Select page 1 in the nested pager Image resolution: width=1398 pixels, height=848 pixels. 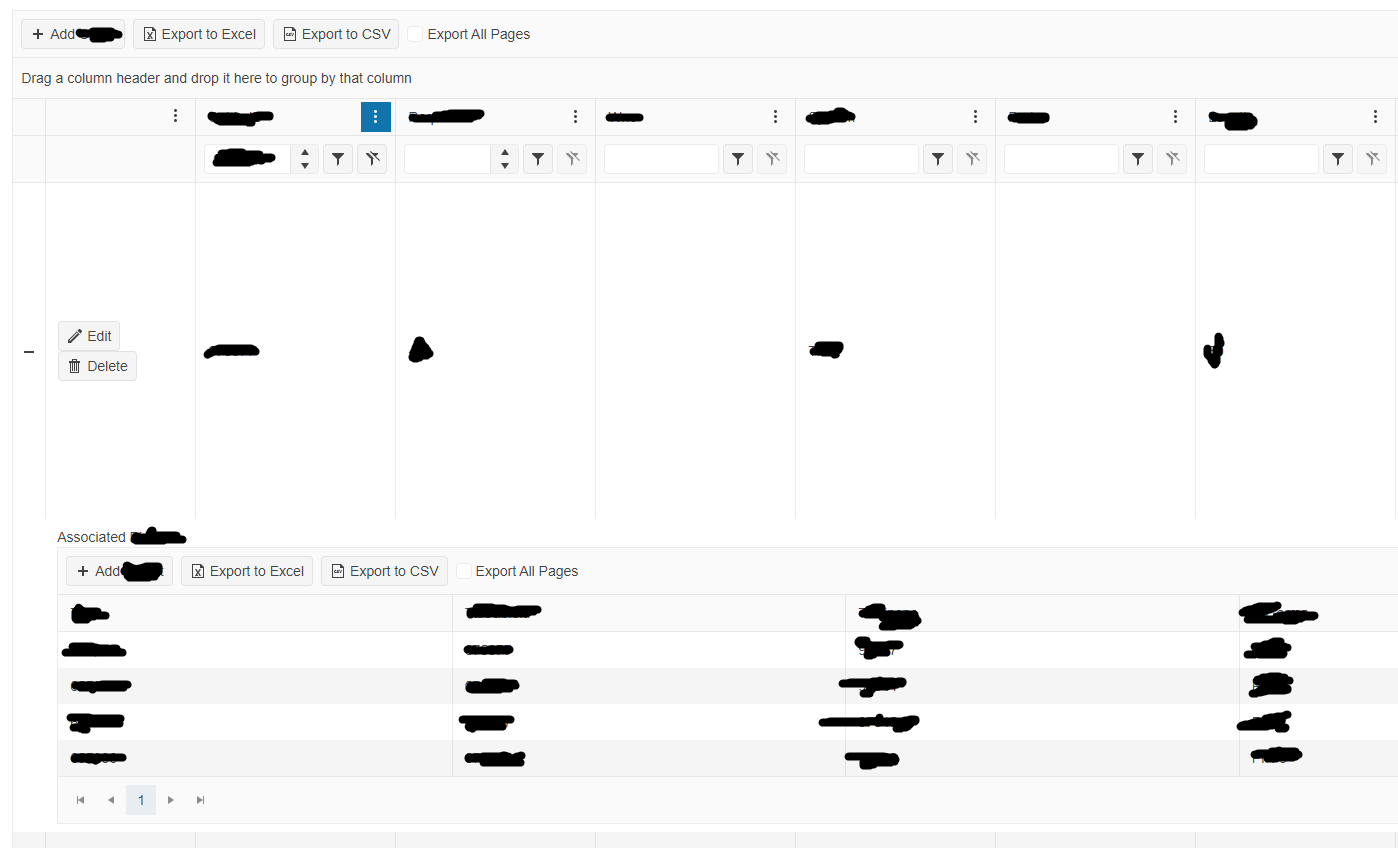click(141, 800)
